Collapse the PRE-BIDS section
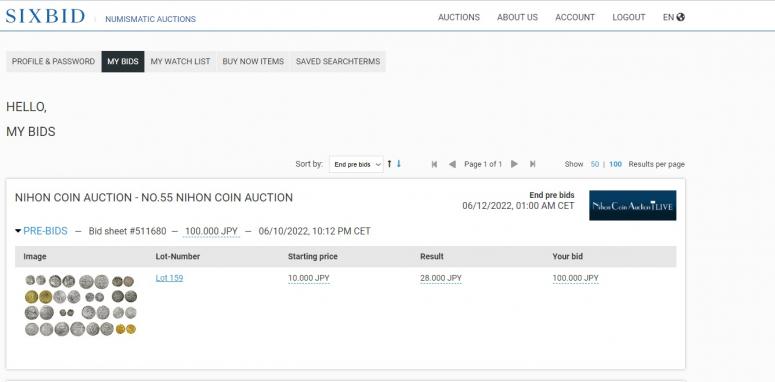The width and height of the screenshot is (775, 382). (42, 231)
